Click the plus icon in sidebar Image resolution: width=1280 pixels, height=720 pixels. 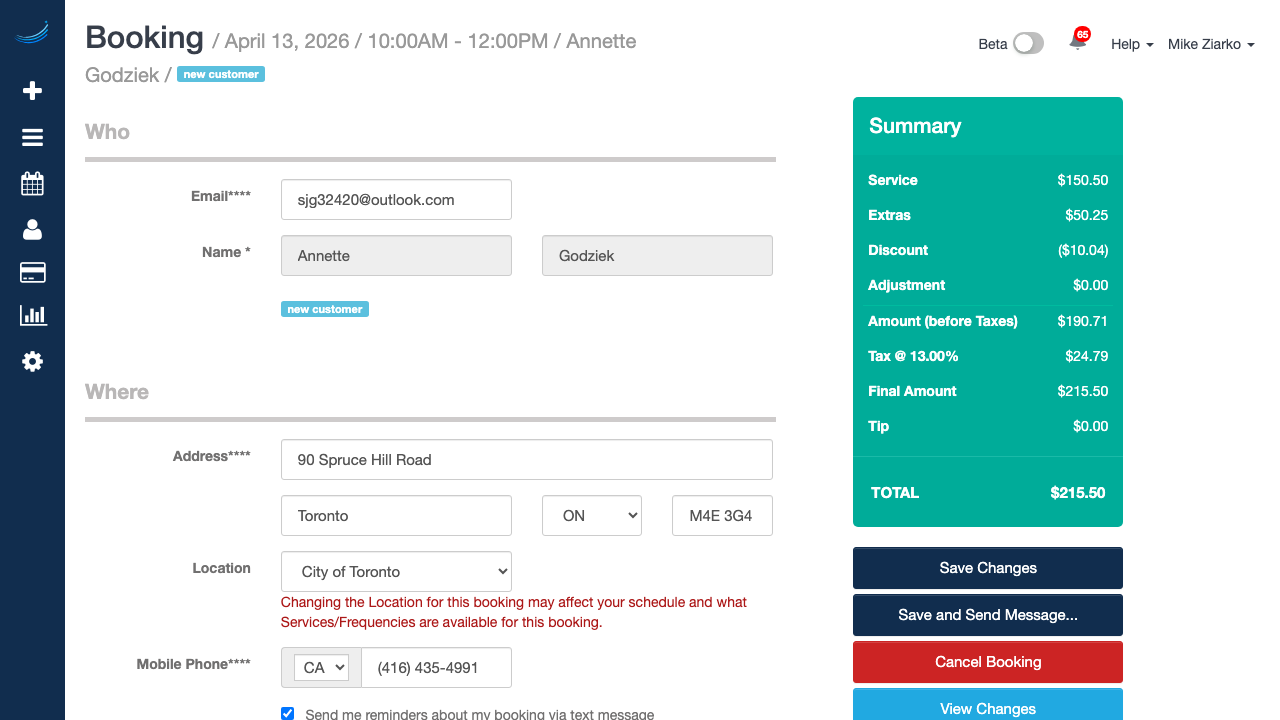coord(32,91)
